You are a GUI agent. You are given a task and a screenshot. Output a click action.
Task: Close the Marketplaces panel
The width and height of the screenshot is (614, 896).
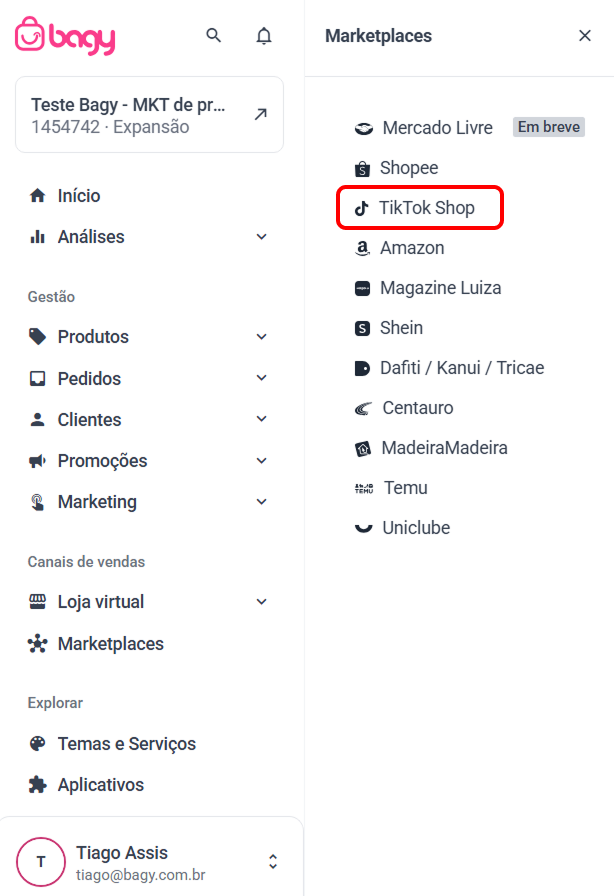click(584, 36)
